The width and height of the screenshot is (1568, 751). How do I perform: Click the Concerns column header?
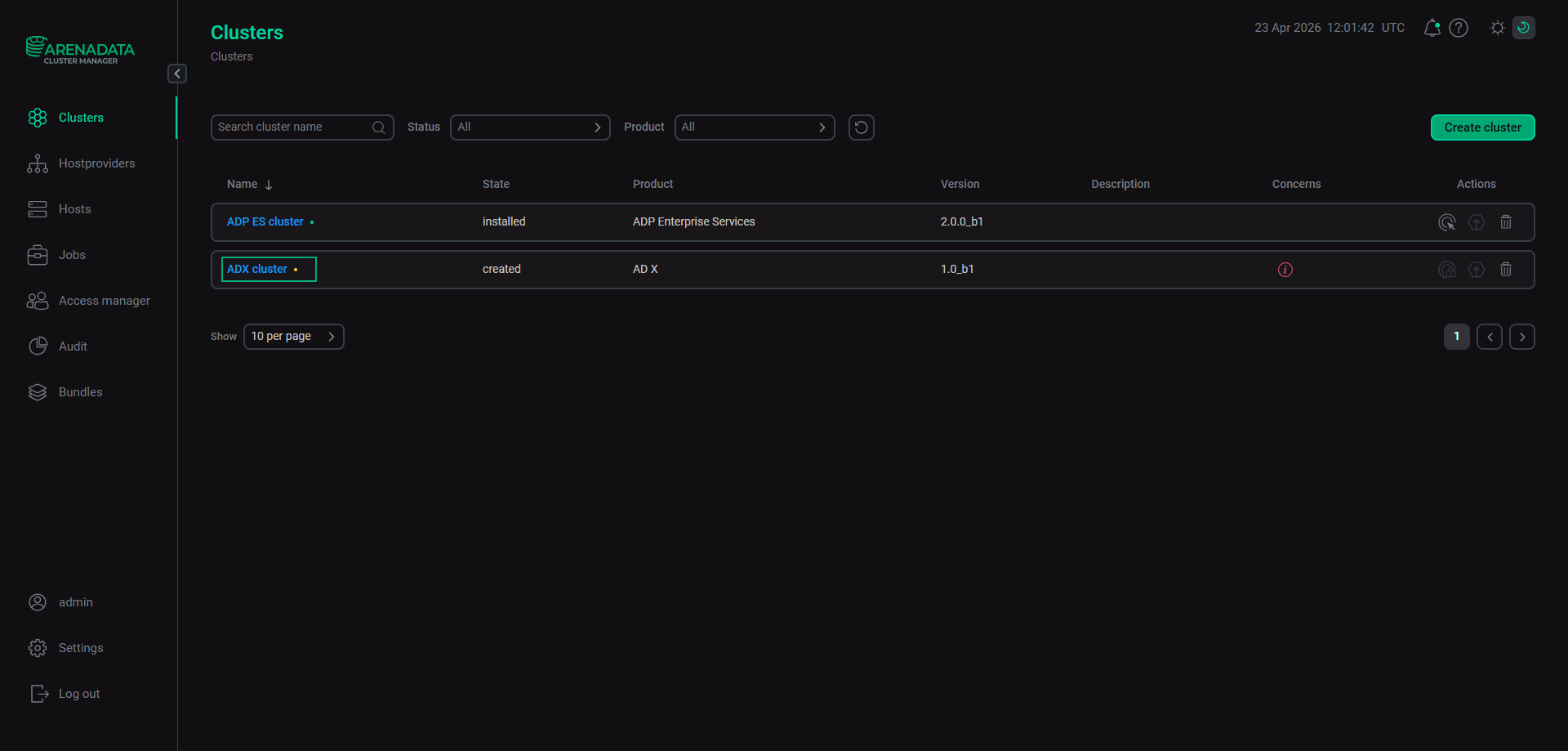1296,185
